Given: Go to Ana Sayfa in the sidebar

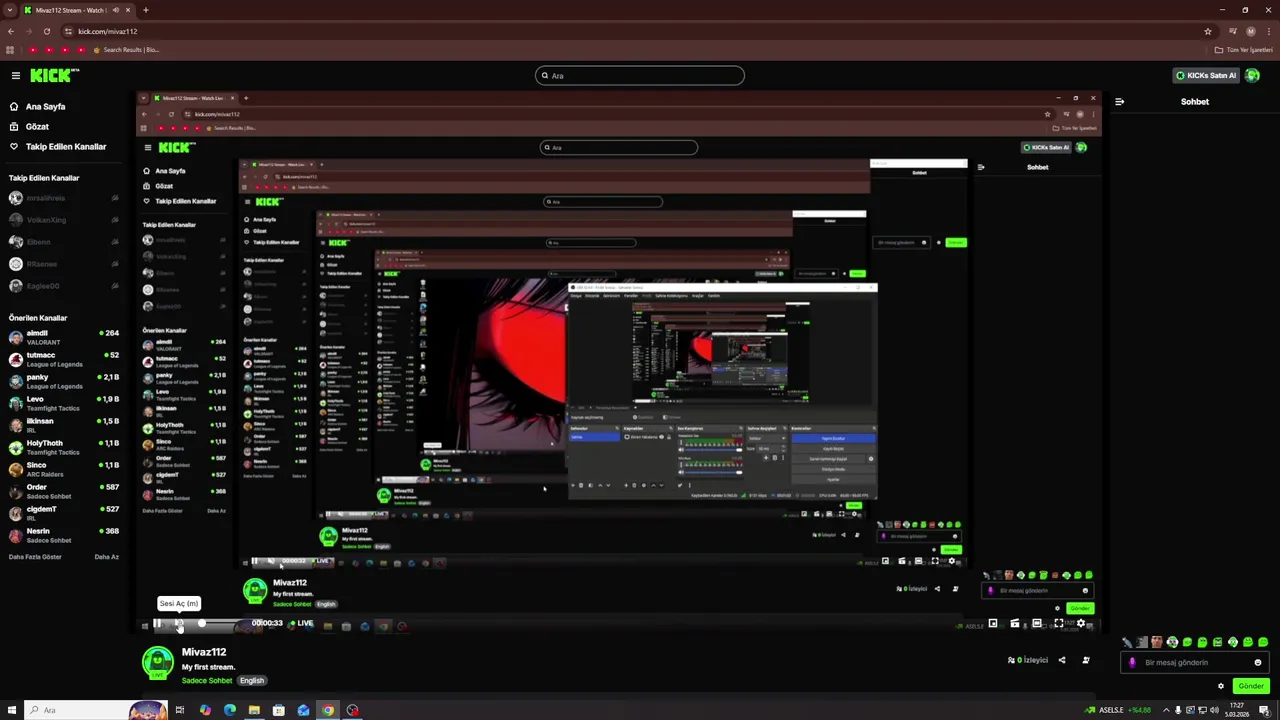Looking at the screenshot, I should [x=45, y=106].
